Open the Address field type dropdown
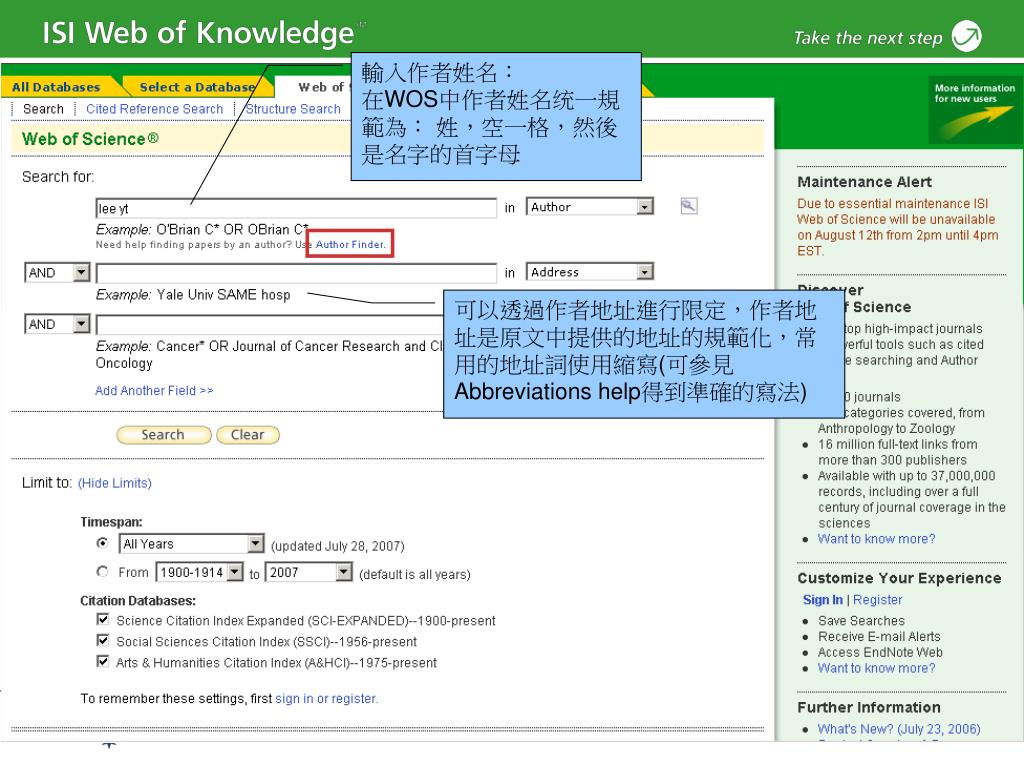This screenshot has height=768, width=1024. 590,272
